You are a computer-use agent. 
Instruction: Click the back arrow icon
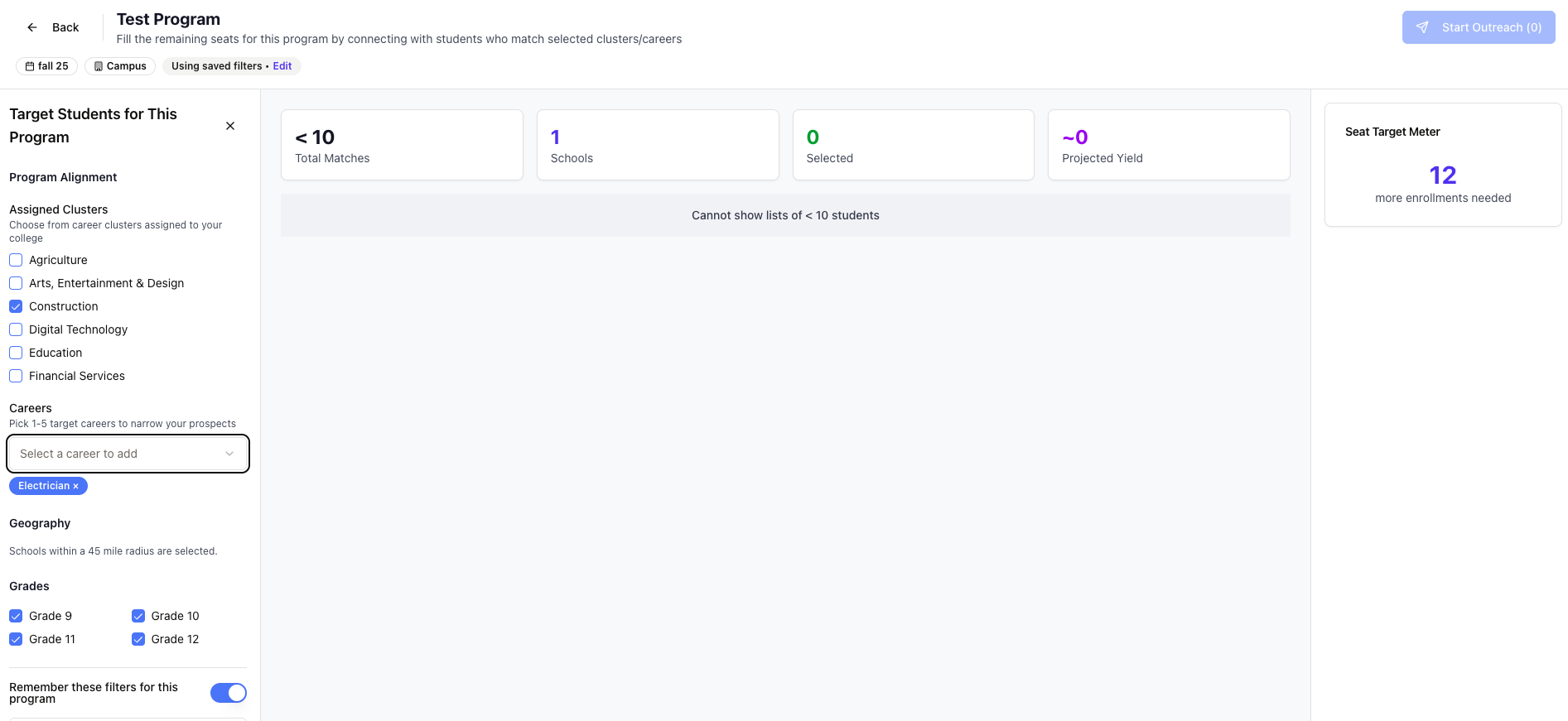tap(32, 27)
